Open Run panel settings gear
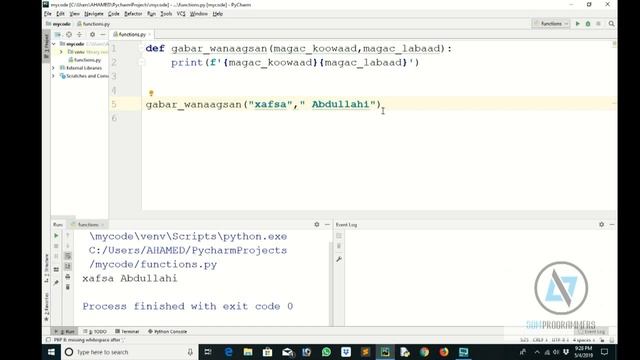This screenshot has width=640, height=360. (317, 224)
